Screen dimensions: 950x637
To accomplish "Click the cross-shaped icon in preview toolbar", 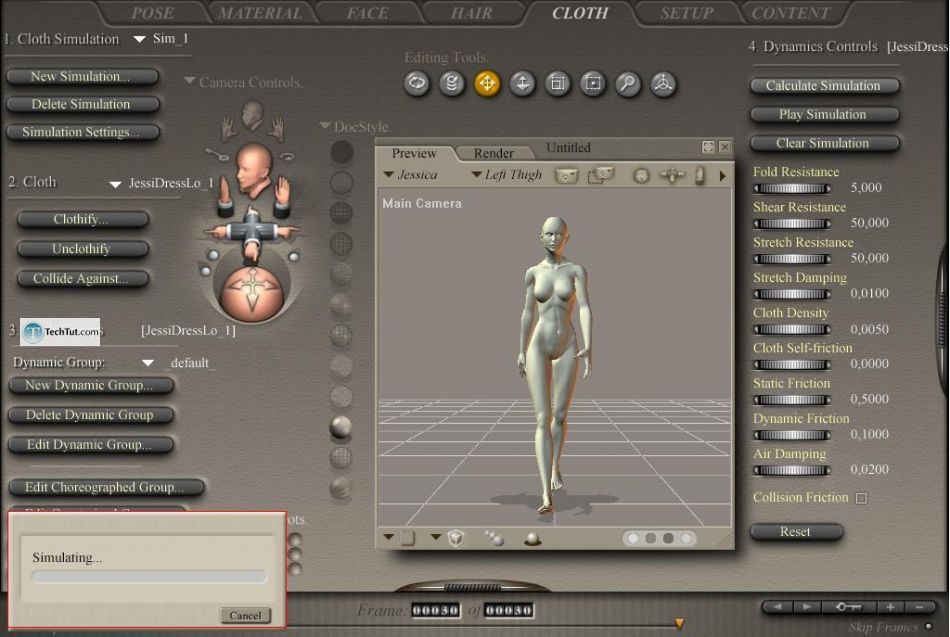I will pos(671,176).
